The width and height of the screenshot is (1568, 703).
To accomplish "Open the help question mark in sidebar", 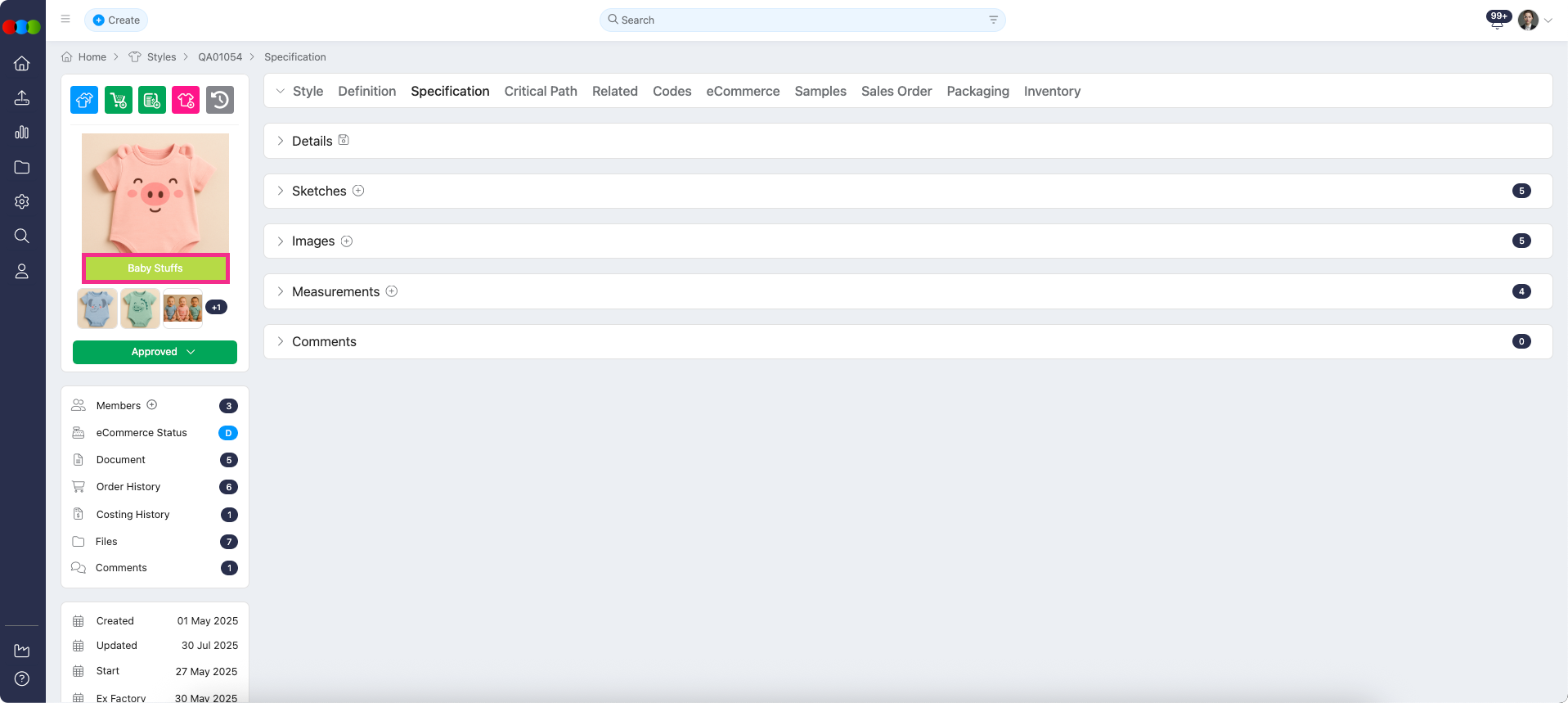I will pyautogui.click(x=22, y=678).
